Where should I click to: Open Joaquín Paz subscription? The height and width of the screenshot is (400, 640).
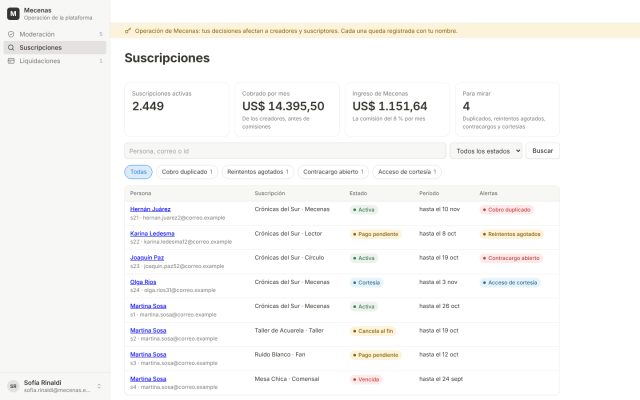pos(147,258)
